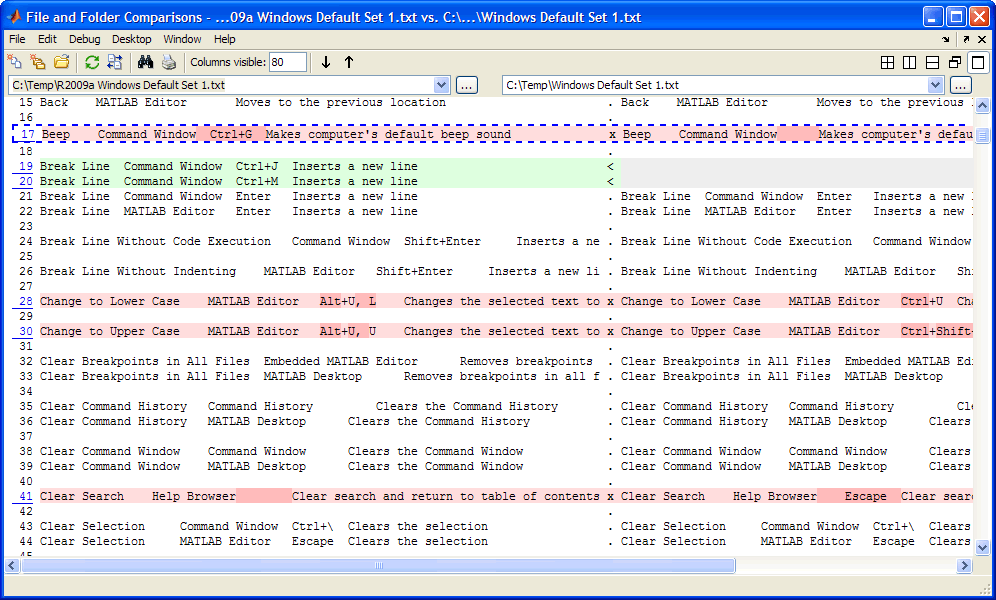Click the new file comparison icon
The height and width of the screenshot is (600, 996).
tap(14, 62)
